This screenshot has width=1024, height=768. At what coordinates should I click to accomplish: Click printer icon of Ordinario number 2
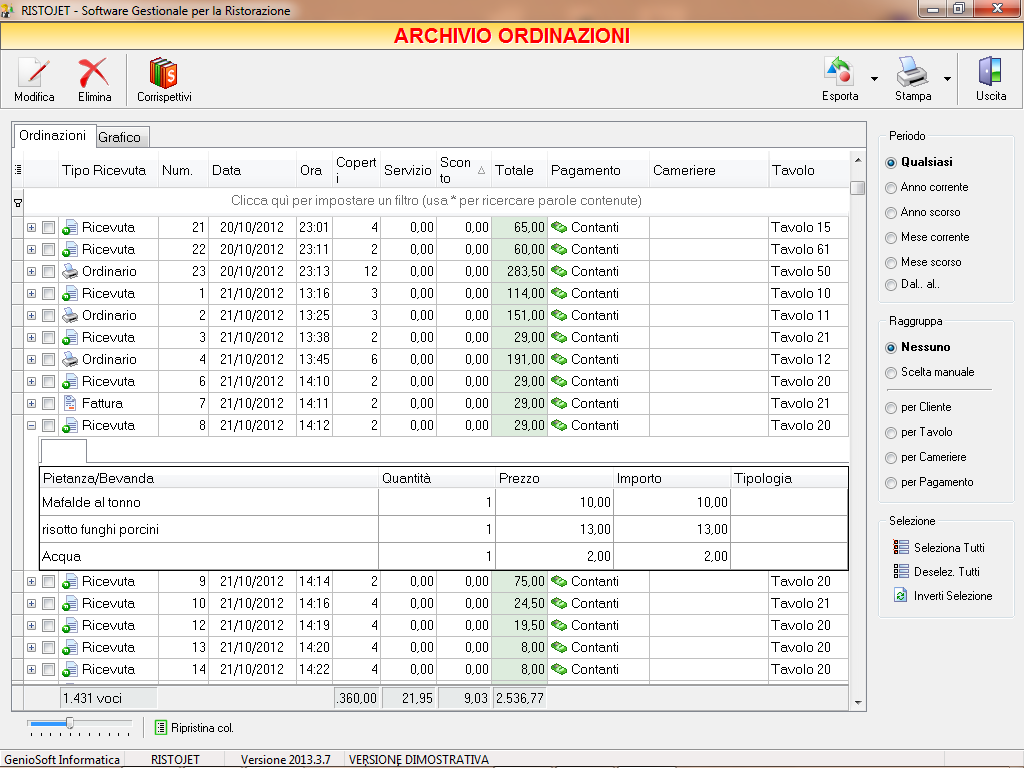tap(70, 315)
